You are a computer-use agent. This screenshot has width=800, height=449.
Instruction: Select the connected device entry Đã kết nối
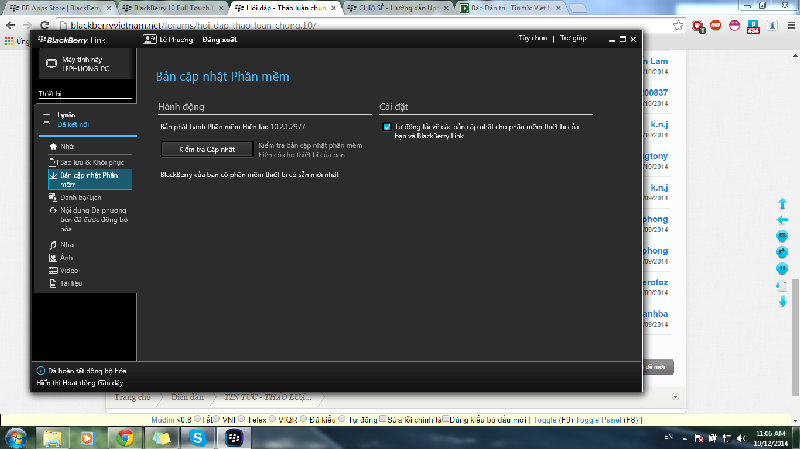pyautogui.click(x=85, y=119)
